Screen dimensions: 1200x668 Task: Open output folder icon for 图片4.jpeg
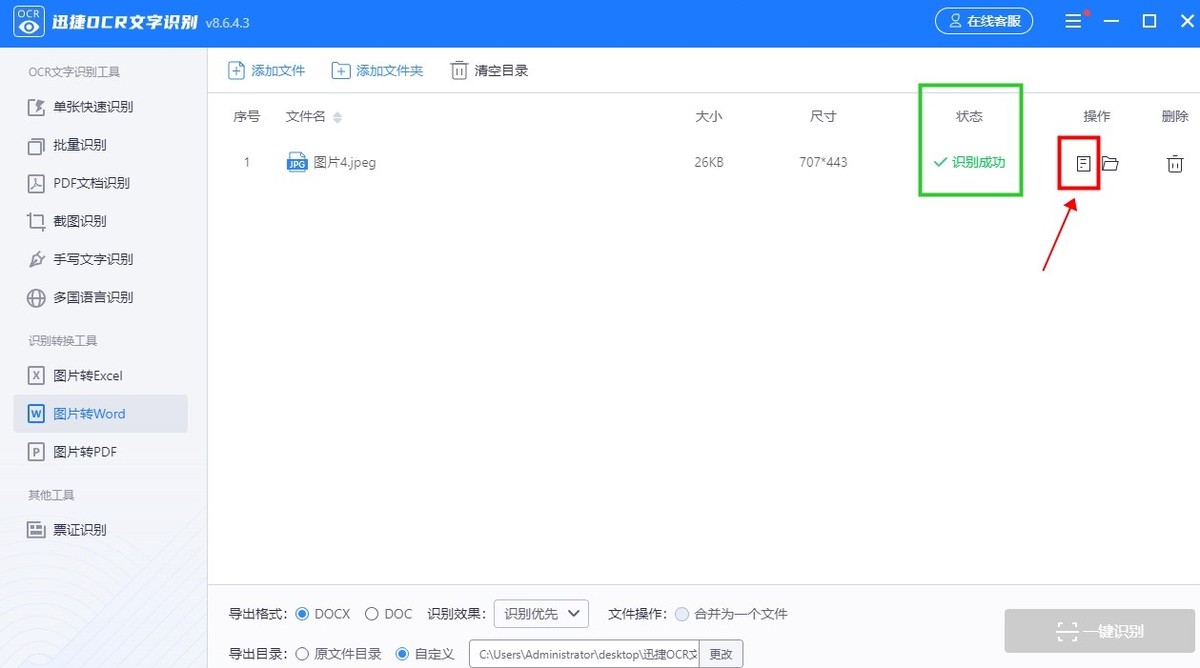pyautogui.click(x=1110, y=163)
